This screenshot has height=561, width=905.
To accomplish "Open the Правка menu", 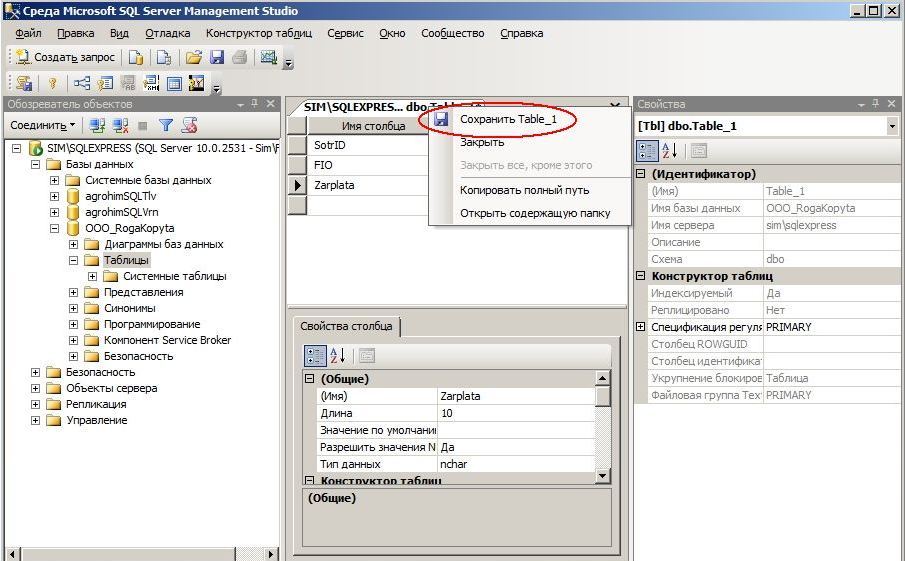I will tap(76, 33).
